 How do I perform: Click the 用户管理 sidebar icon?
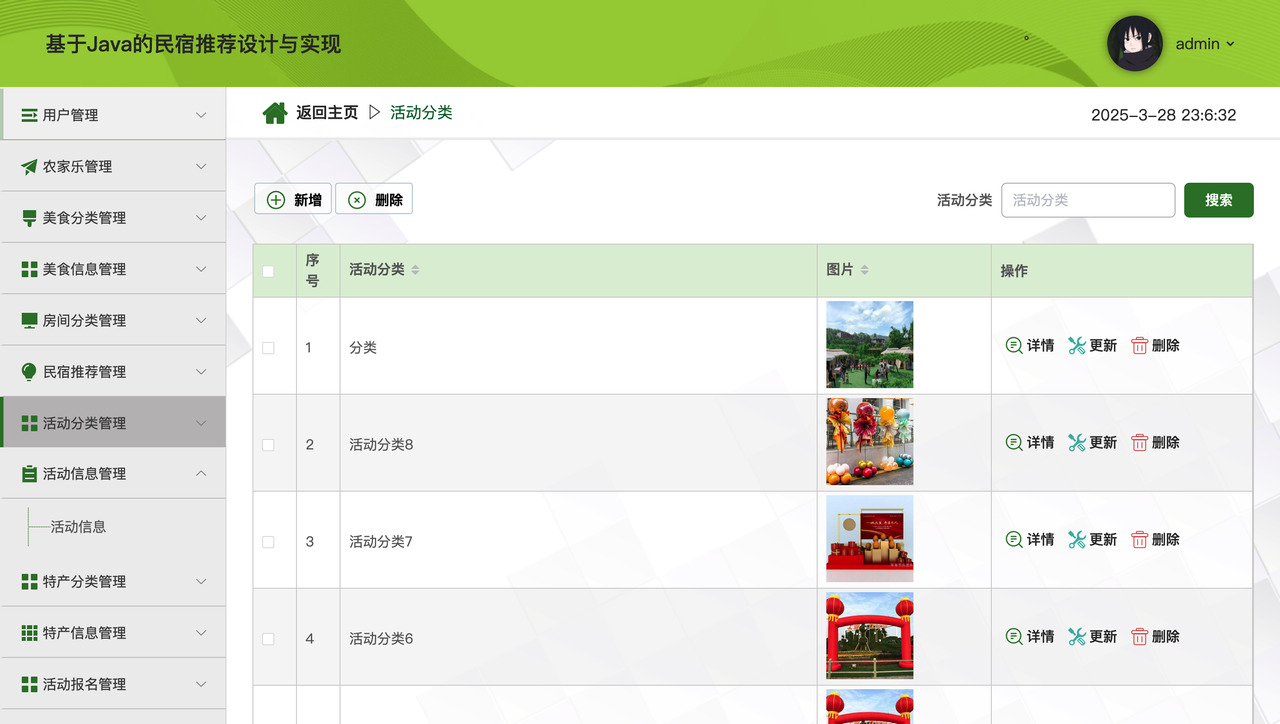pyautogui.click(x=30, y=115)
